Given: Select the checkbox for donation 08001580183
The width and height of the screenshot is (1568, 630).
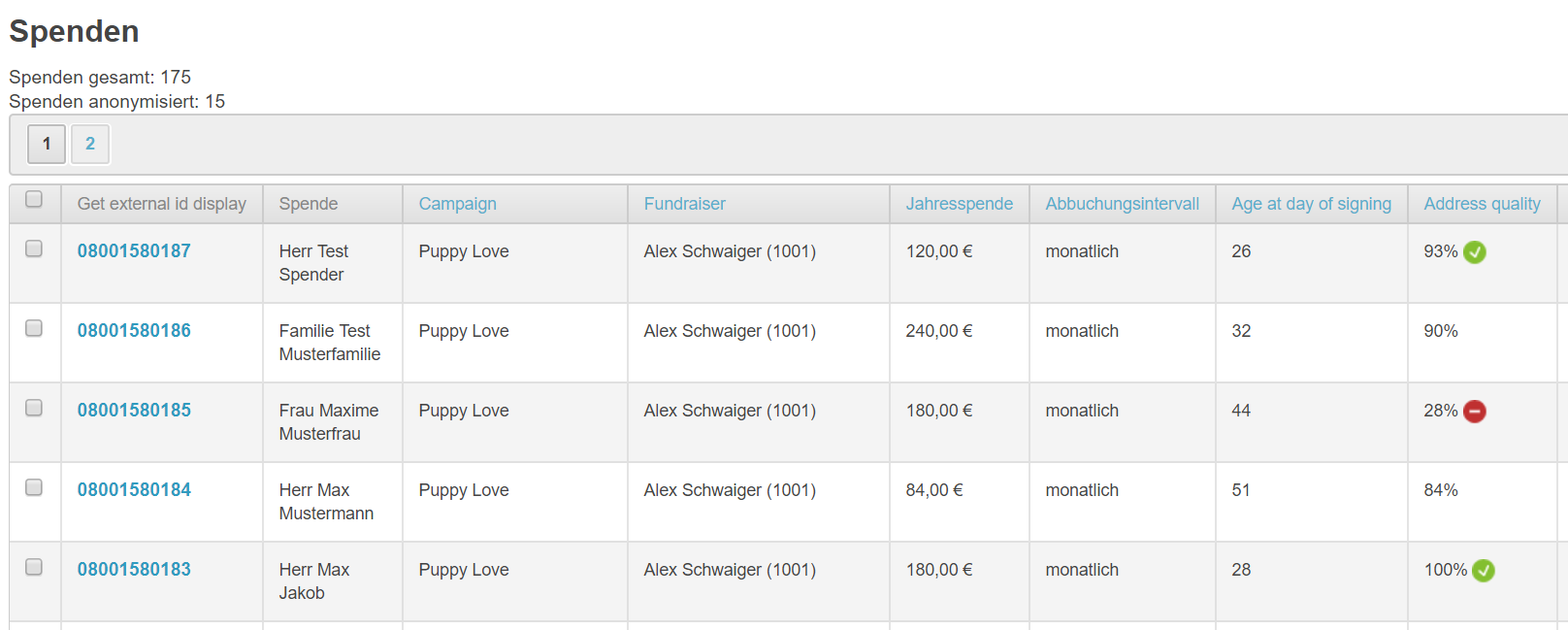Looking at the screenshot, I should (x=35, y=567).
